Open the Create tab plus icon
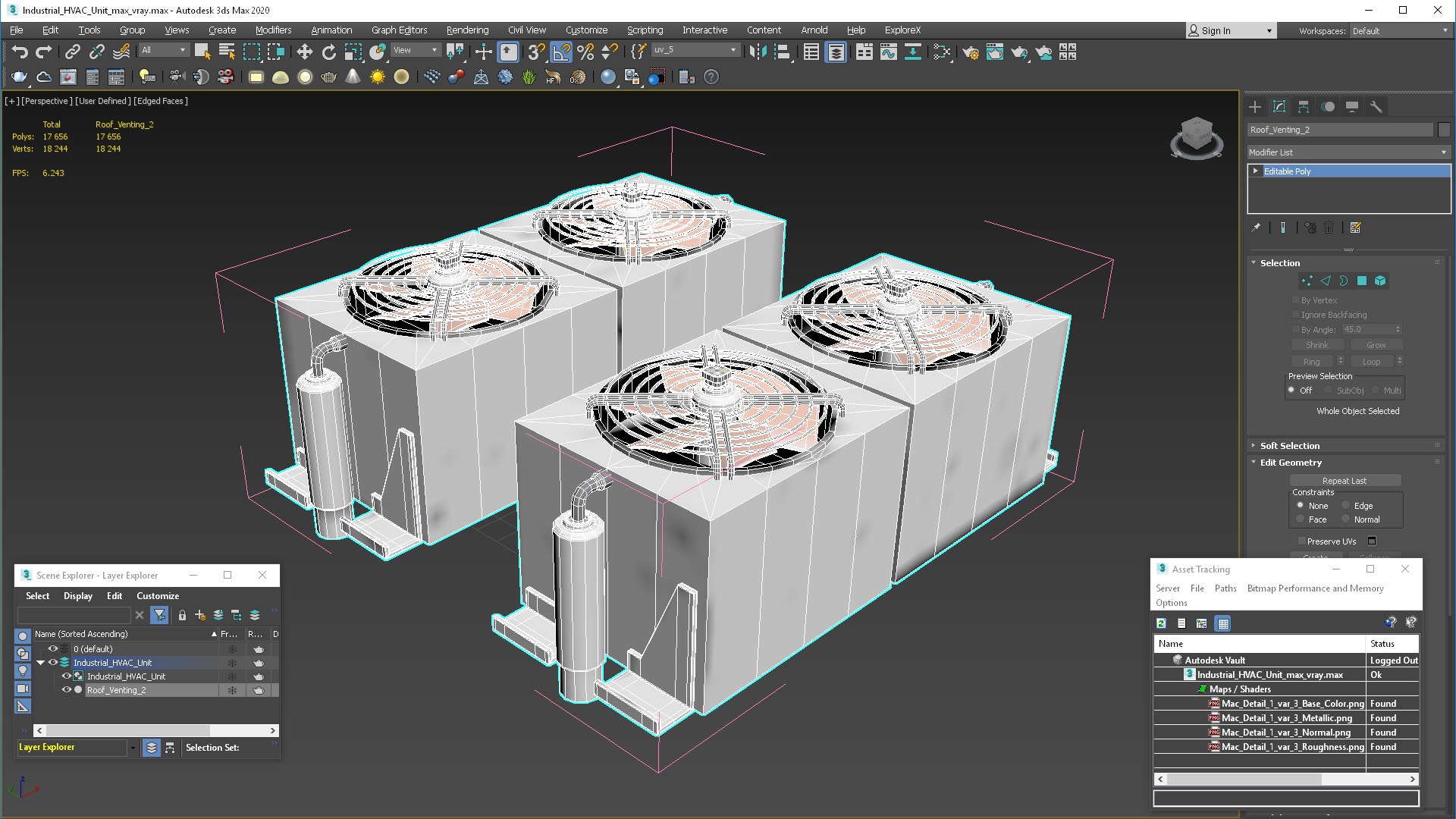Screen dimensions: 1456x819 pyautogui.click(x=1255, y=107)
